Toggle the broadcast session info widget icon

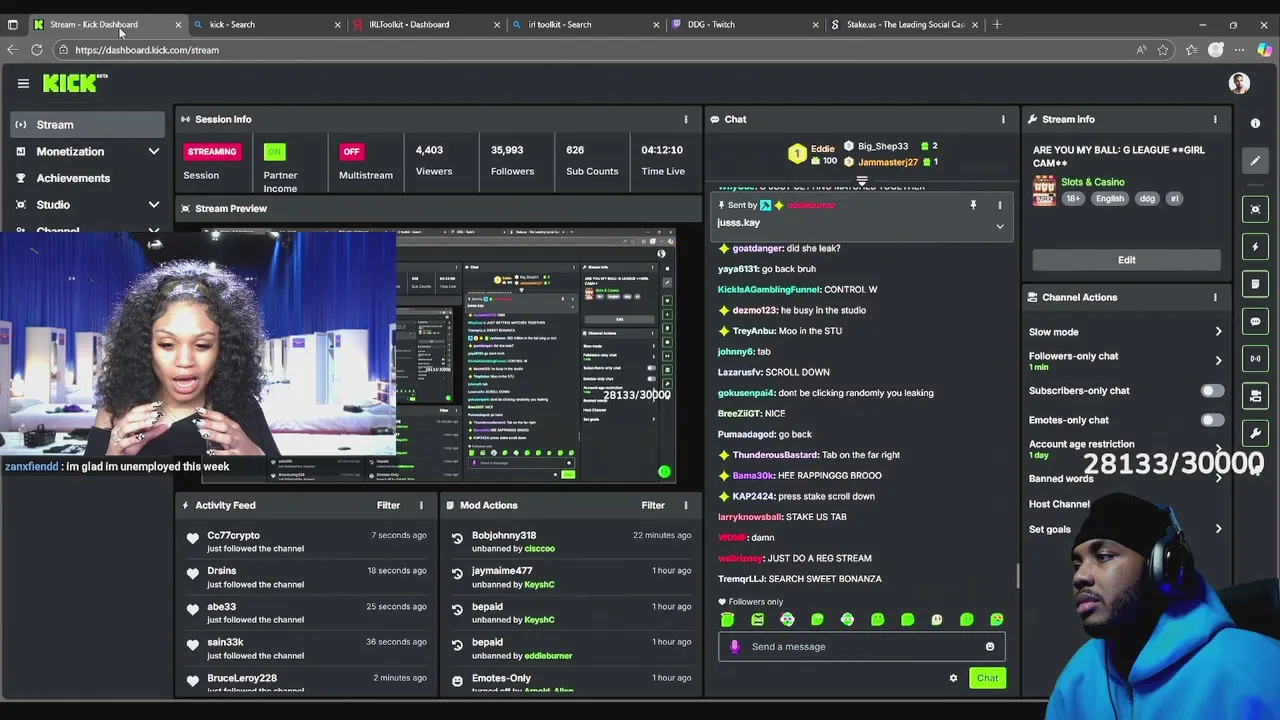coord(1255,358)
